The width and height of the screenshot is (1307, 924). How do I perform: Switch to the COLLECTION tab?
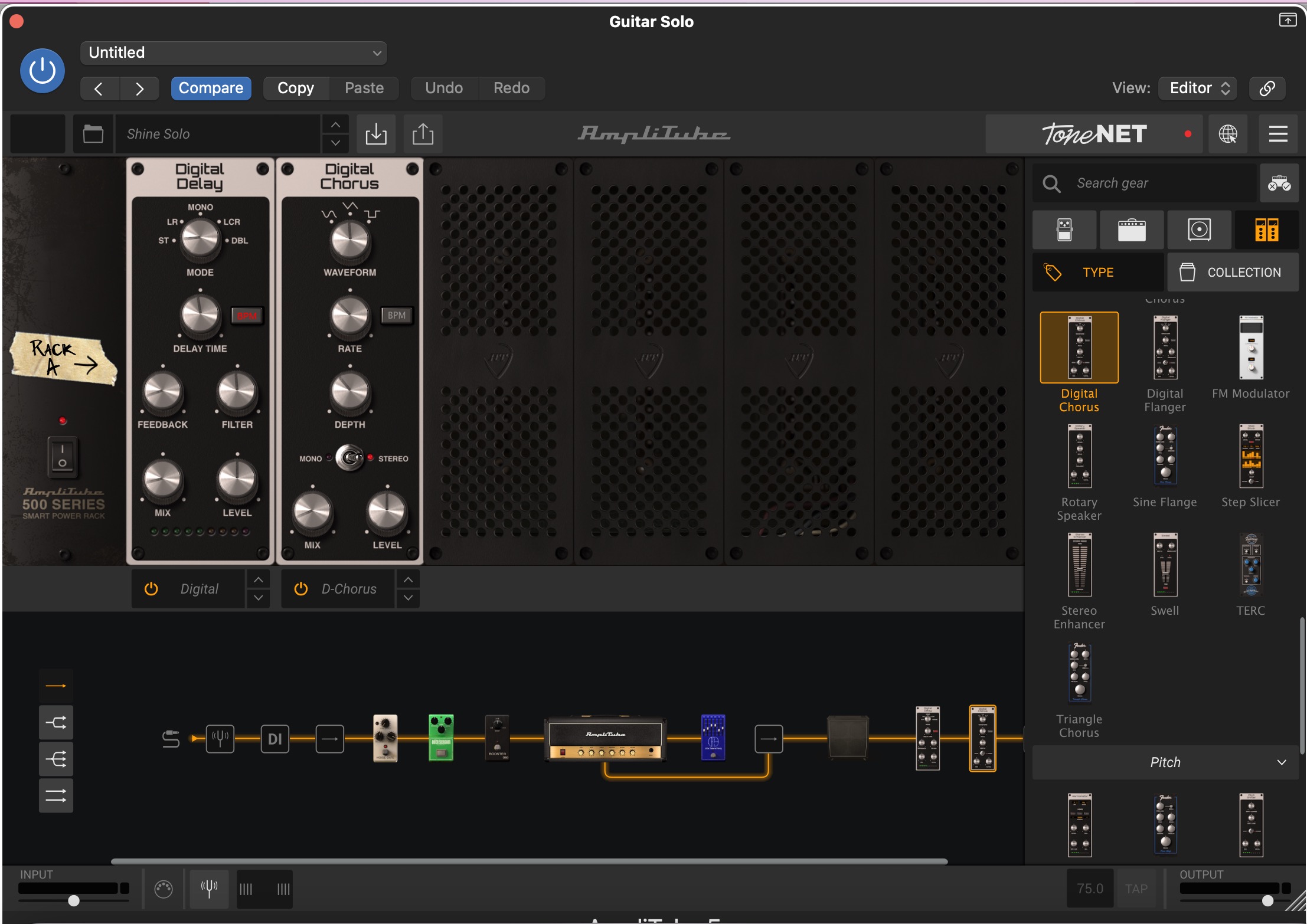[1233, 272]
